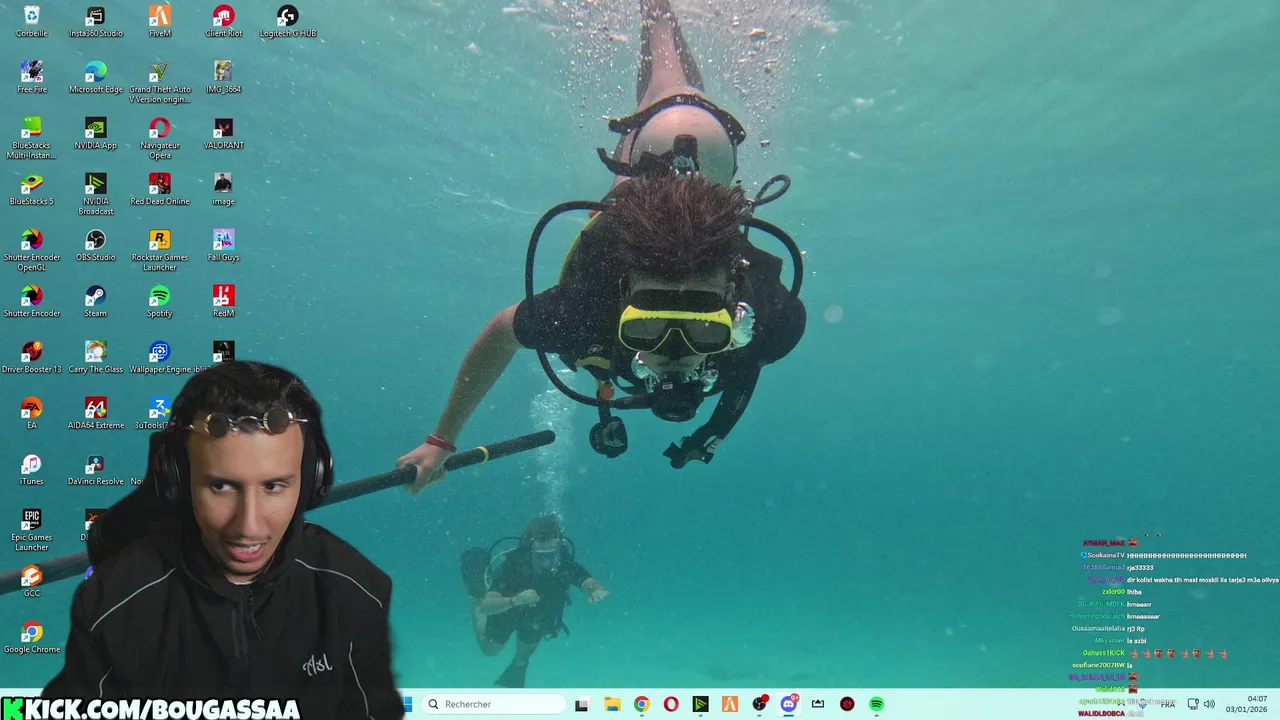Select the Driver Booster 13 shortcut
Image resolution: width=1280 pixels, height=720 pixels.
[x=32, y=358]
